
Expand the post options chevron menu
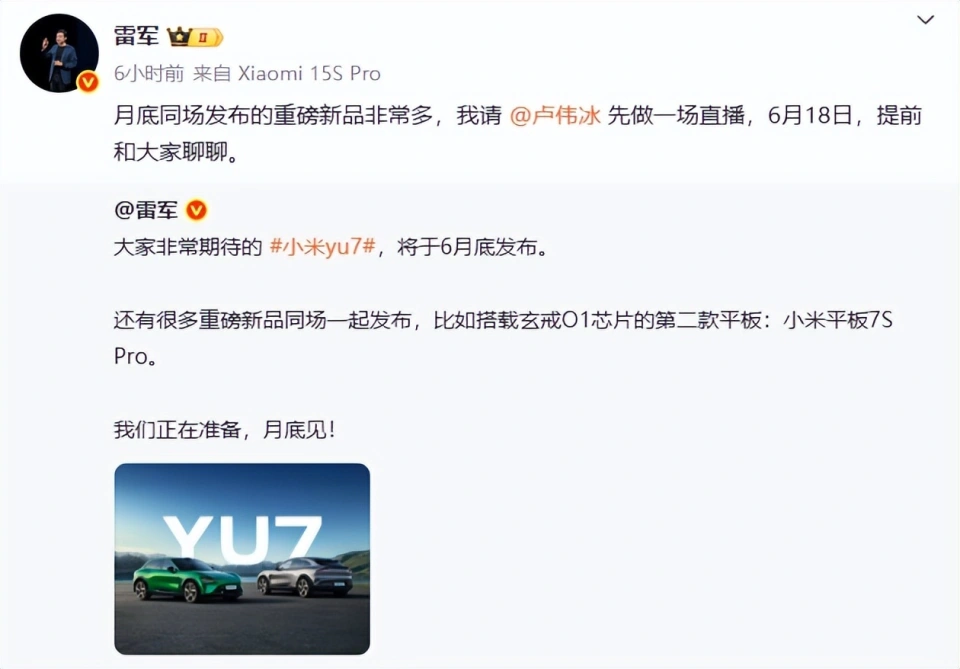[925, 20]
